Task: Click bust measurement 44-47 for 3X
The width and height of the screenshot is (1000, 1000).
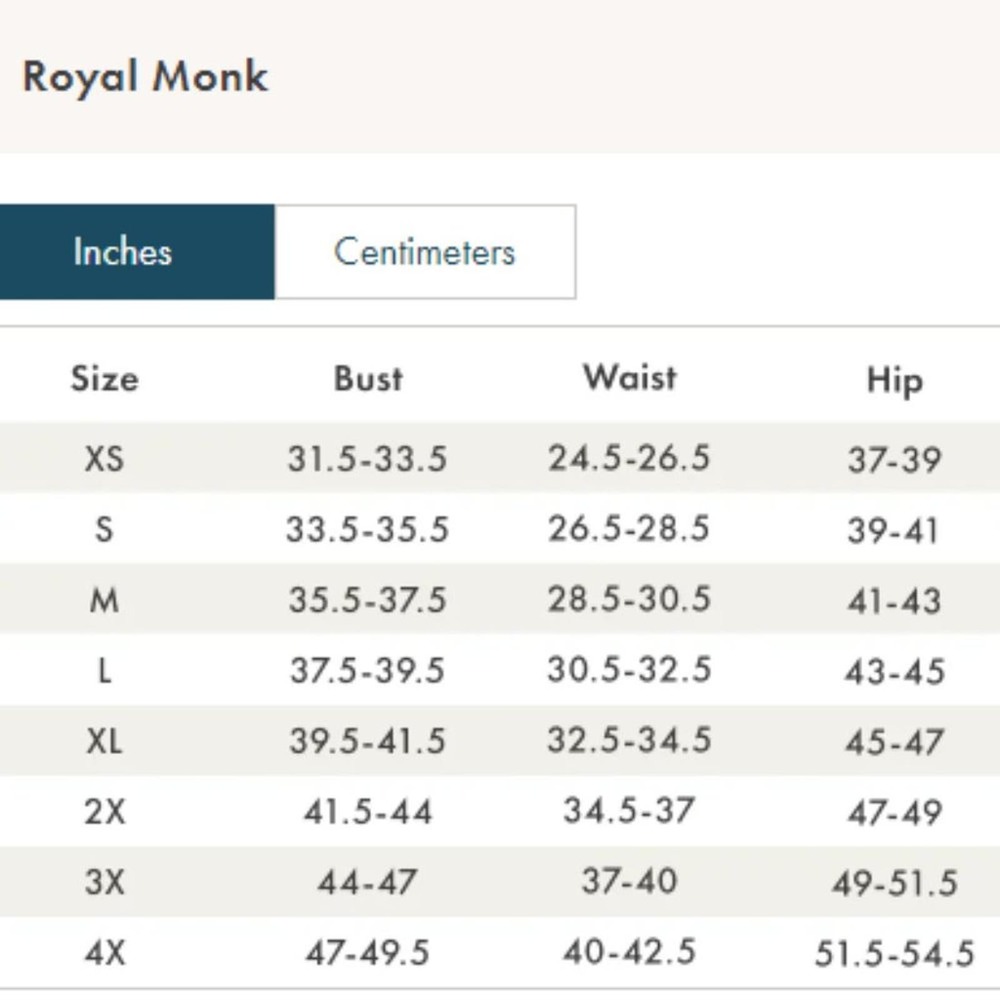Action: [x=367, y=882]
